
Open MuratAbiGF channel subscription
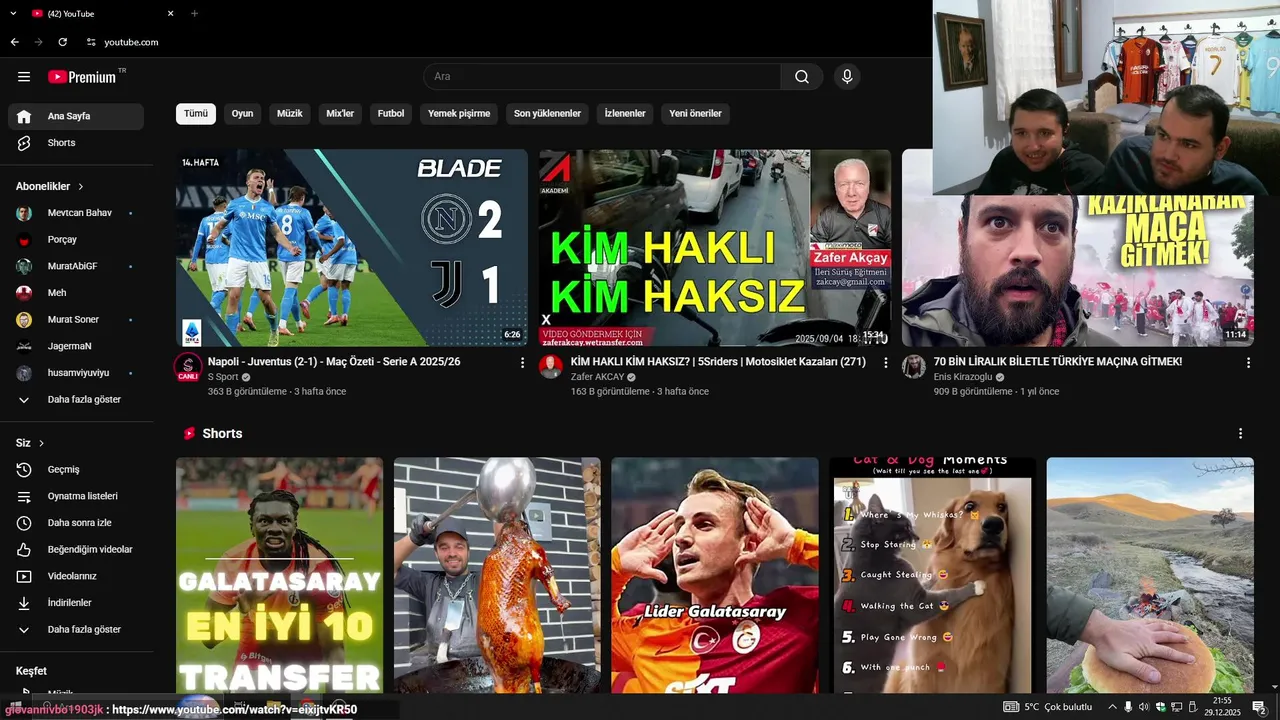76,266
